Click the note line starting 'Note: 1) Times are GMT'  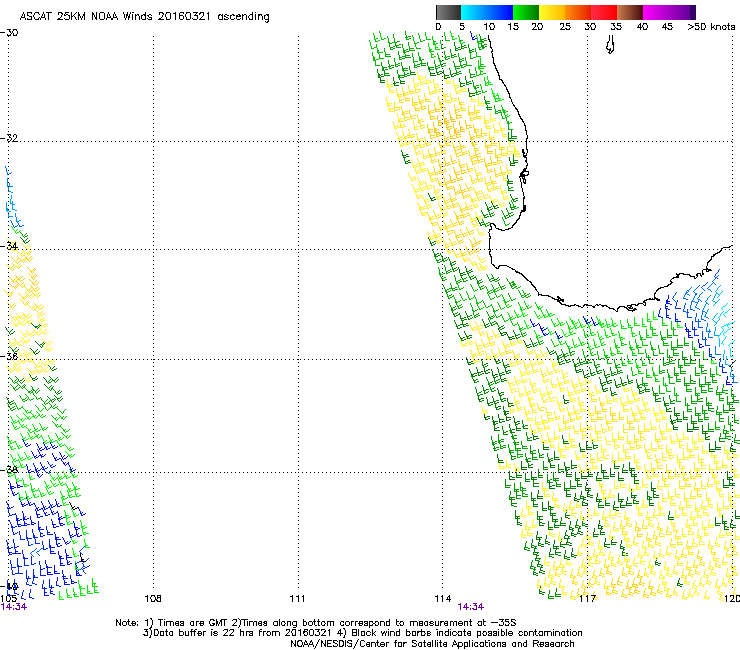315,623
